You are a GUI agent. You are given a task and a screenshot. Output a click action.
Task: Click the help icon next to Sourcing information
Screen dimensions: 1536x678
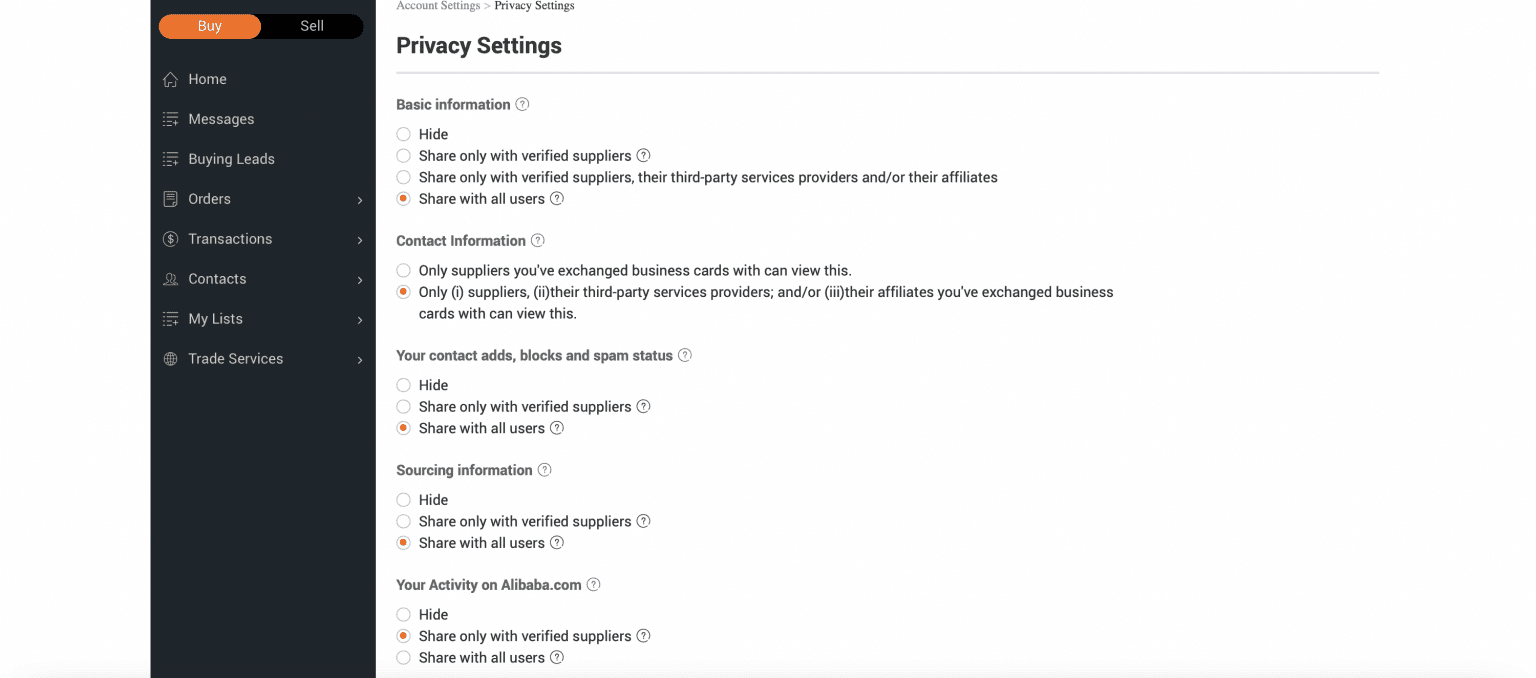545,470
